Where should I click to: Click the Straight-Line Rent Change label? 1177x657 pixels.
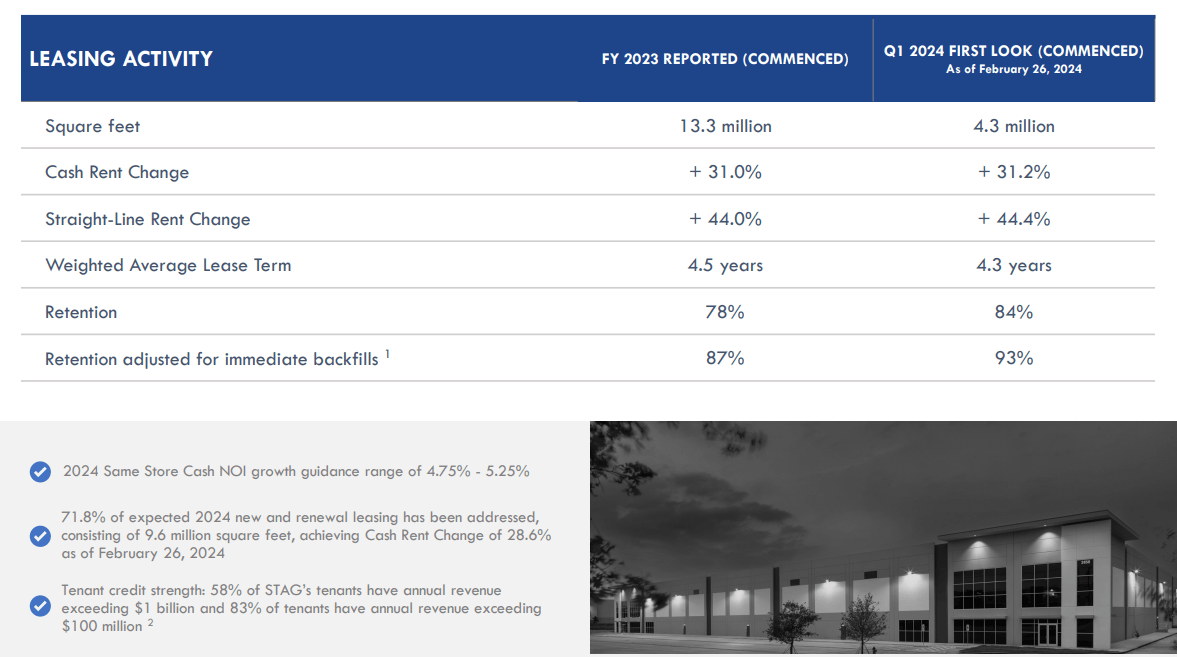[x=148, y=219]
